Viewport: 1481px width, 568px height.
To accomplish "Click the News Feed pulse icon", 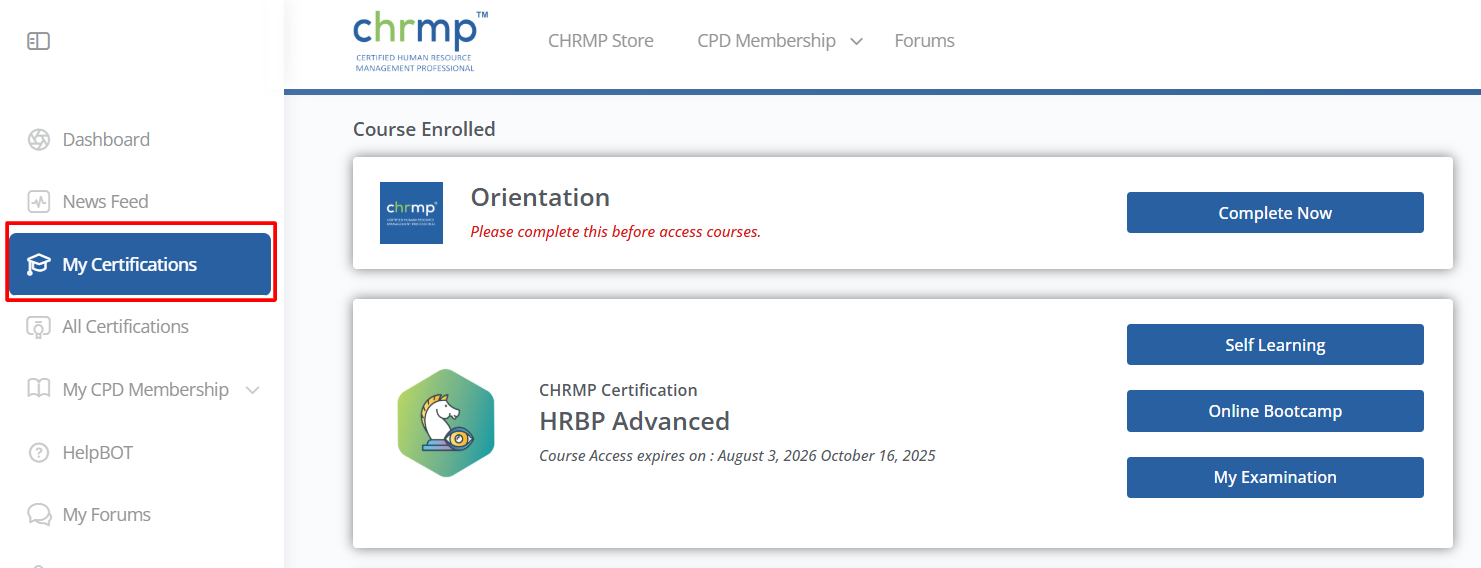I will coord(39,202).
